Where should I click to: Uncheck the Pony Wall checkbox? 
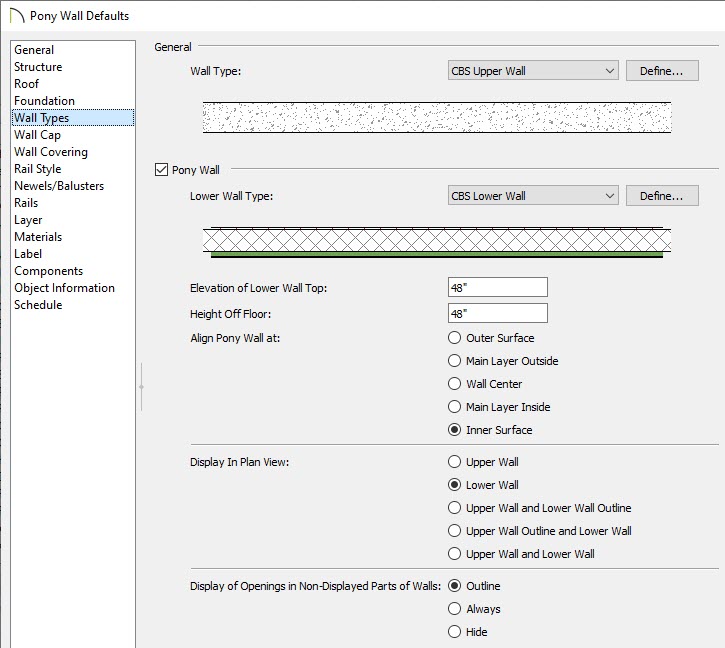161,169
